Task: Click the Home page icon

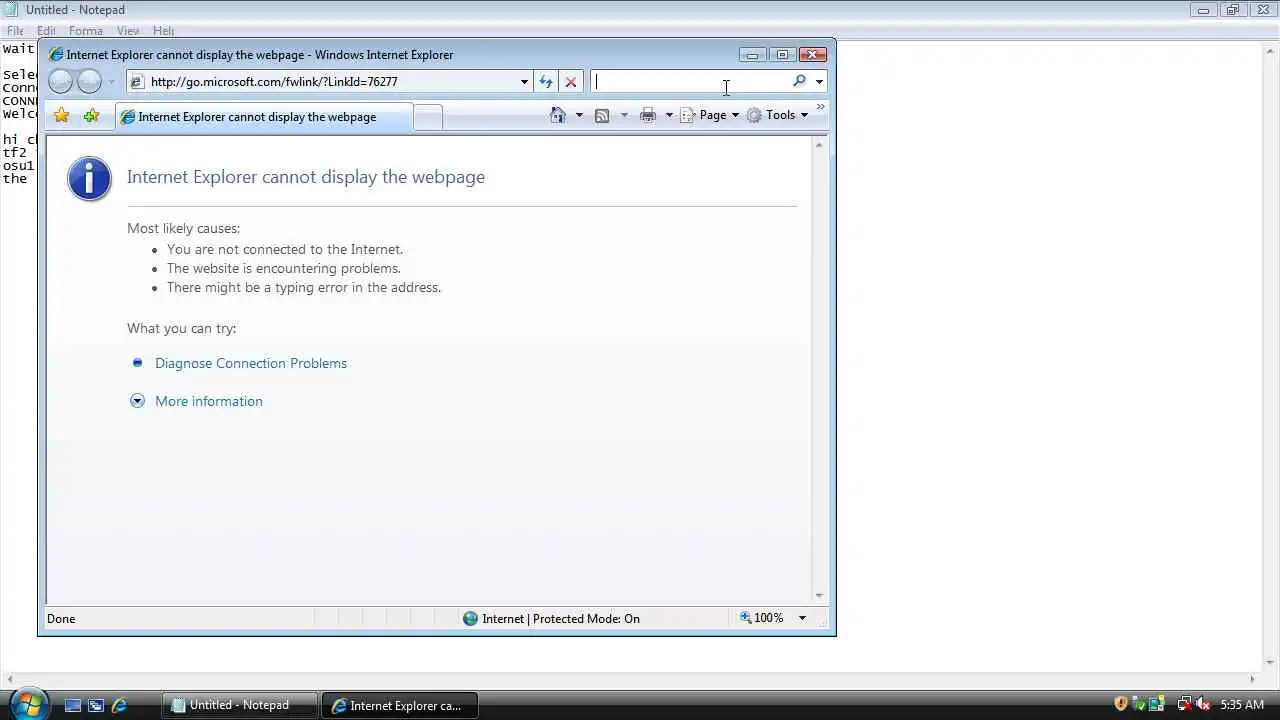Action: click(x=558, y=115)
